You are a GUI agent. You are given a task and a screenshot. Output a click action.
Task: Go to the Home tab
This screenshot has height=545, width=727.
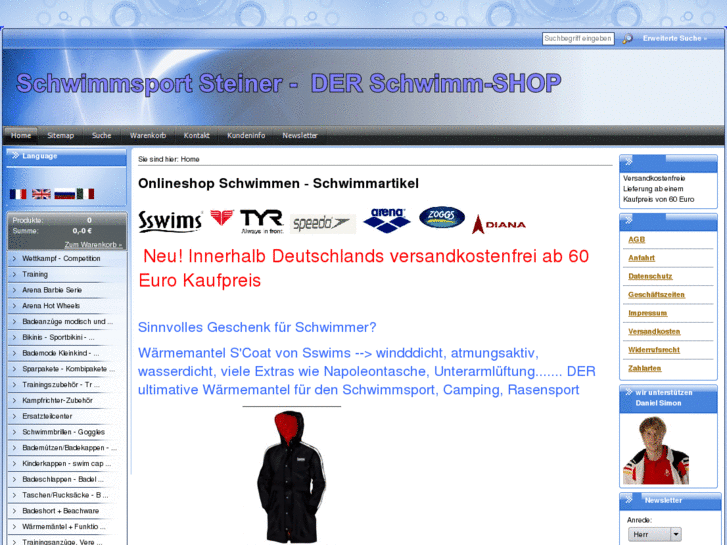(21, 135)
